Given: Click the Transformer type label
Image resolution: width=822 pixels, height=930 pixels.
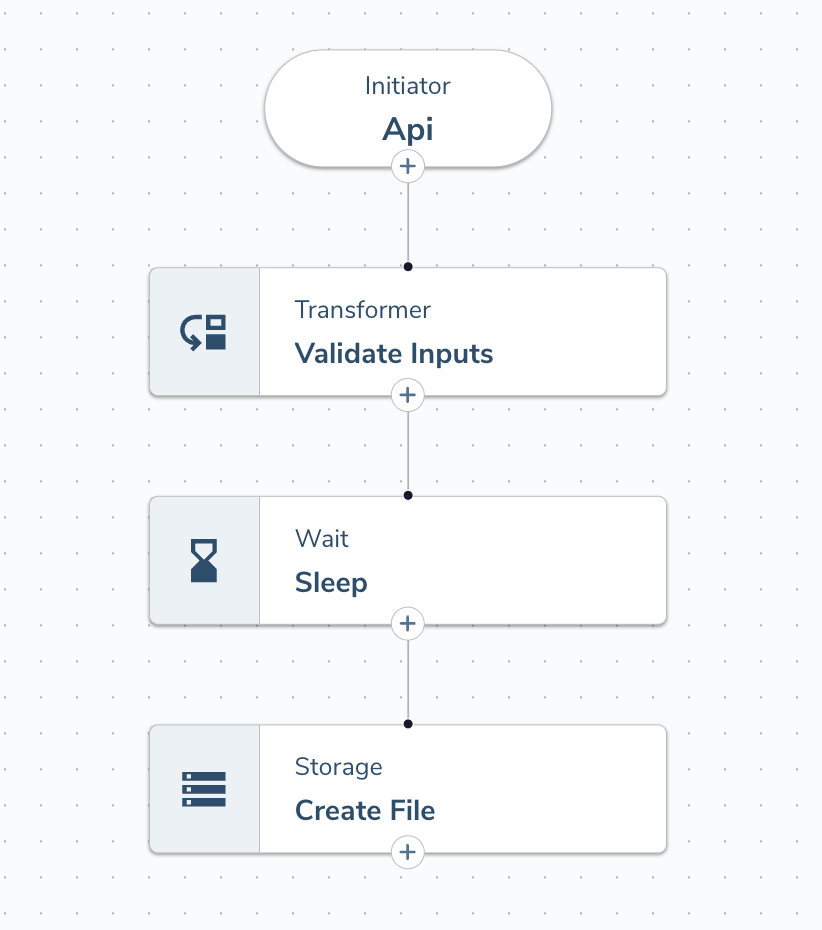Looking at the screenshot, I should pos(362,310).
